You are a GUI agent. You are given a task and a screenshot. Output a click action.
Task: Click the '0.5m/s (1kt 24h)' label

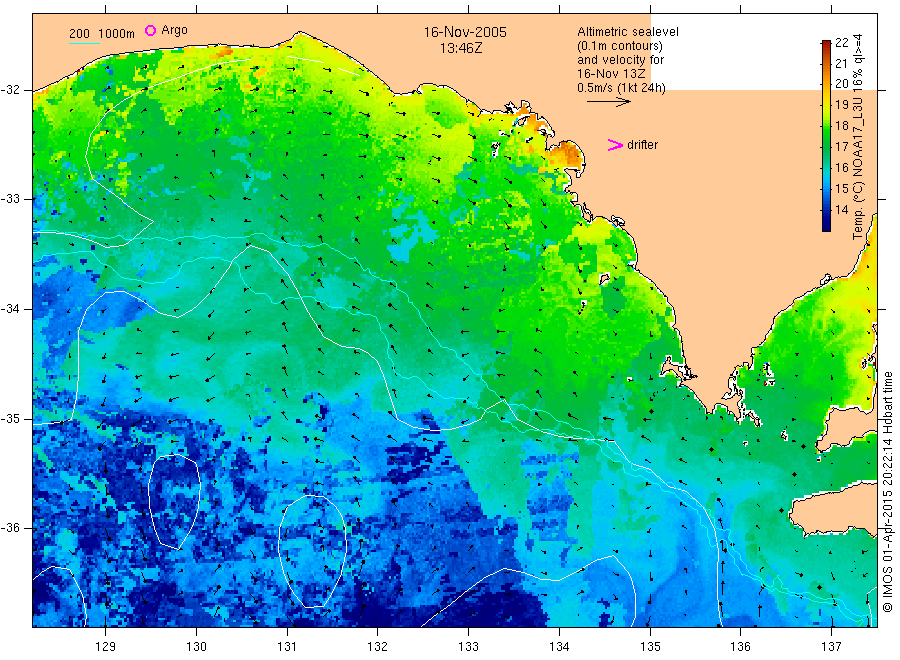coord(622,88)
